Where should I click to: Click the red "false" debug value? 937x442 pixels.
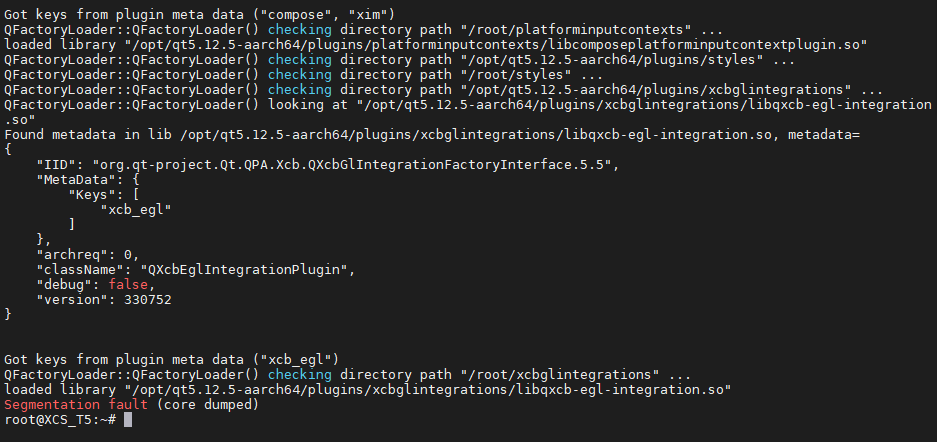(x=128, y=284)
